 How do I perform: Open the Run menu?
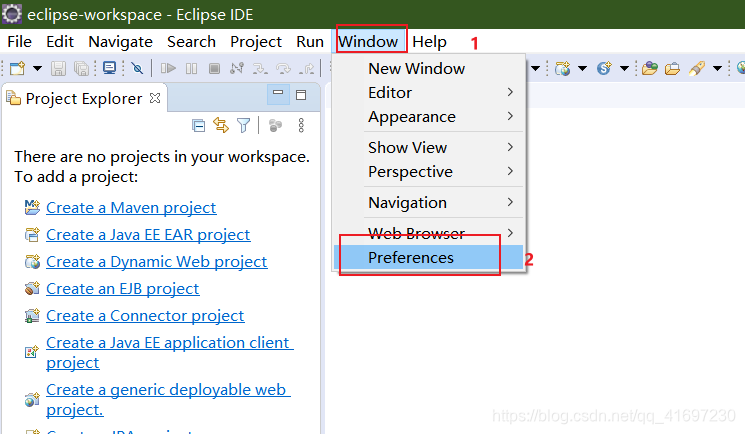pyautogui.click(x=310, y=42)
